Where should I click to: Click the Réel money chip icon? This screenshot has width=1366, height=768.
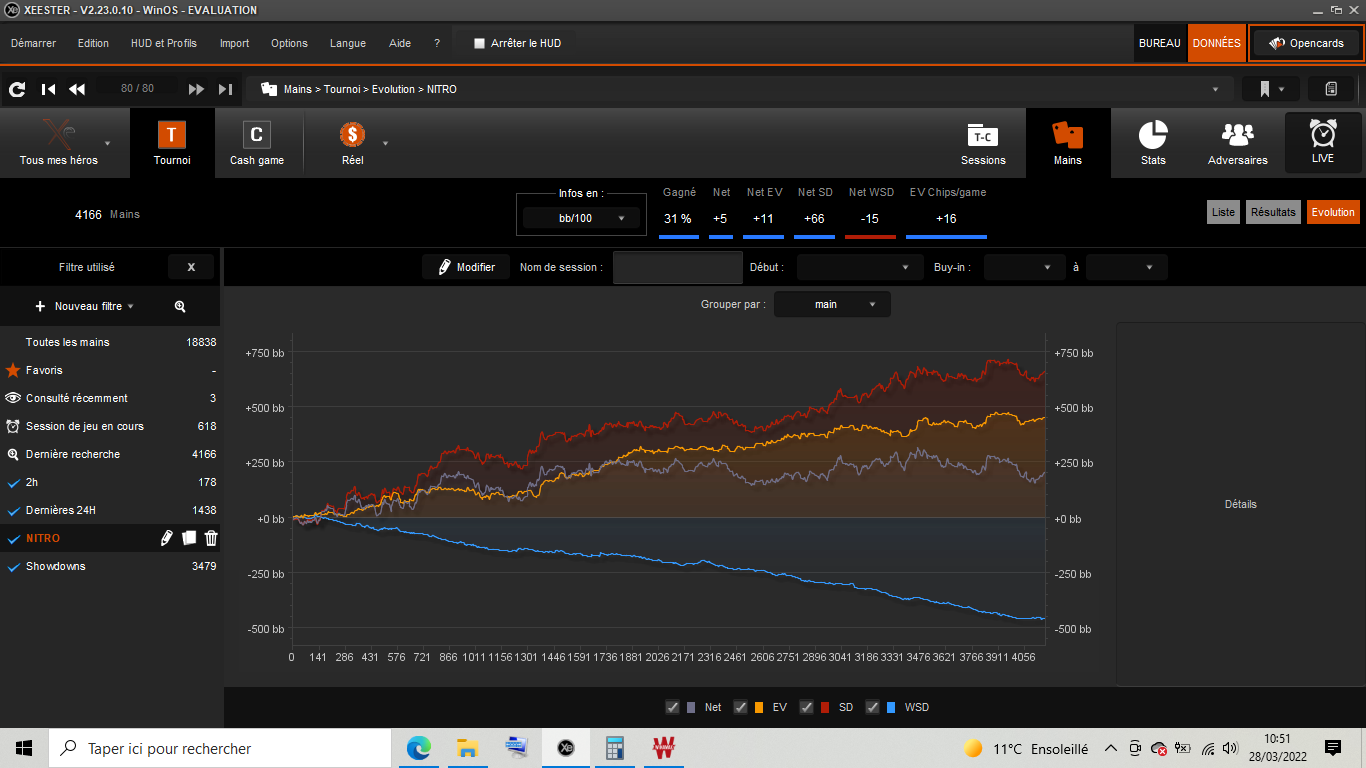pyautogui.click(x=352, y=134)
